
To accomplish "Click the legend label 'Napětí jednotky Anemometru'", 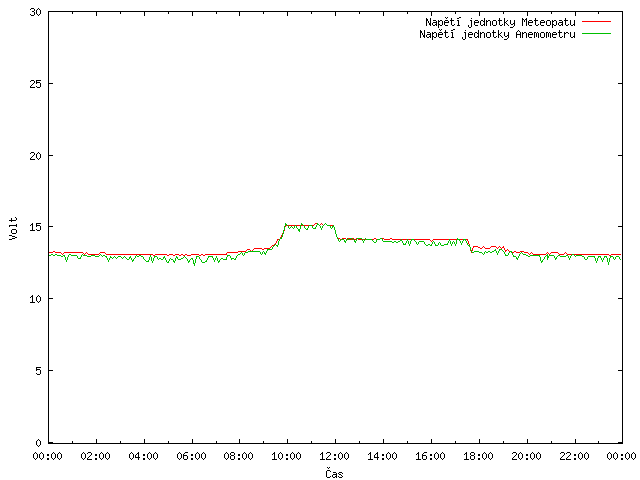I will [497, 34].
